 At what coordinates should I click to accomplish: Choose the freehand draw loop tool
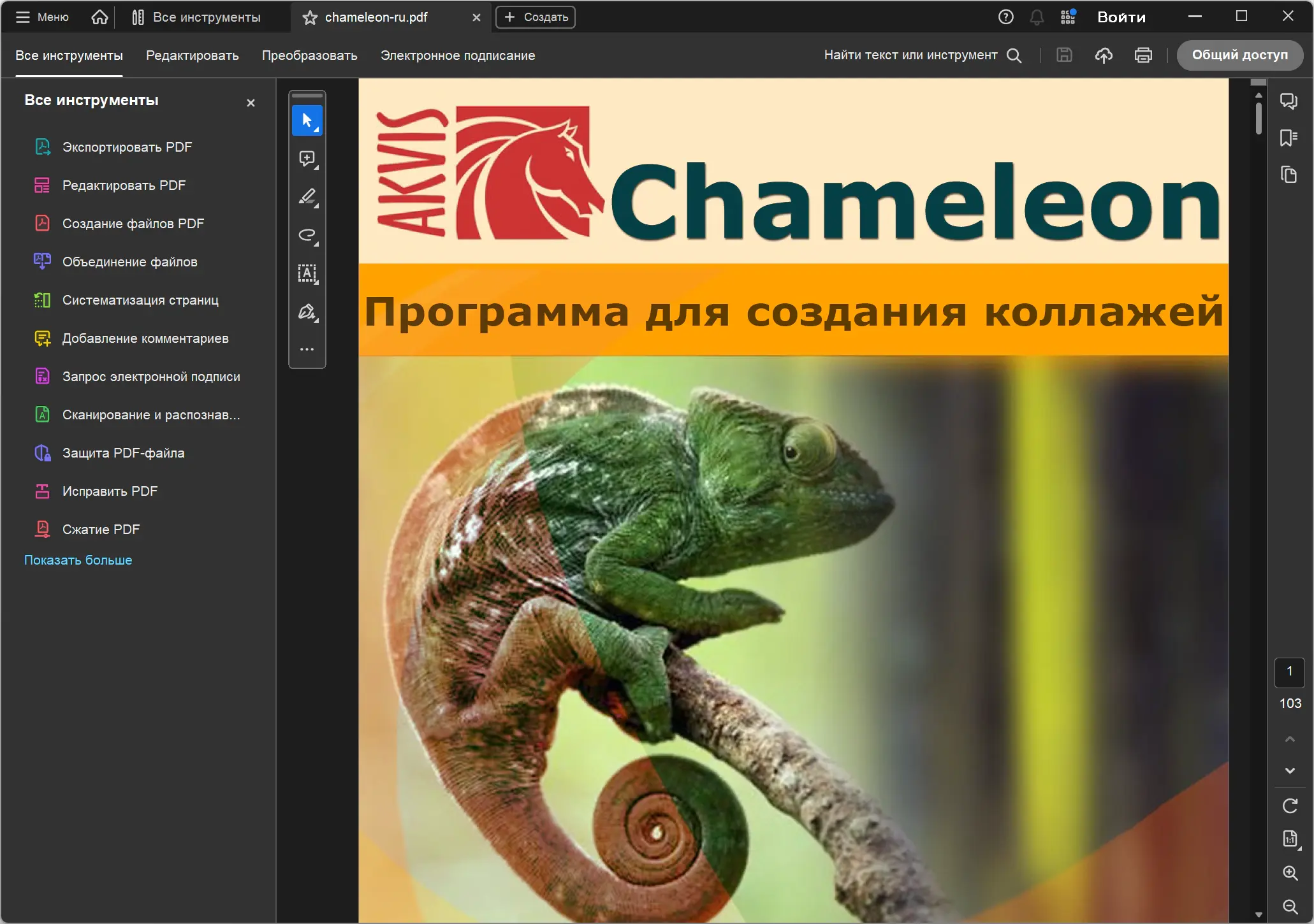pyautogui.click(x=307, y=235)
